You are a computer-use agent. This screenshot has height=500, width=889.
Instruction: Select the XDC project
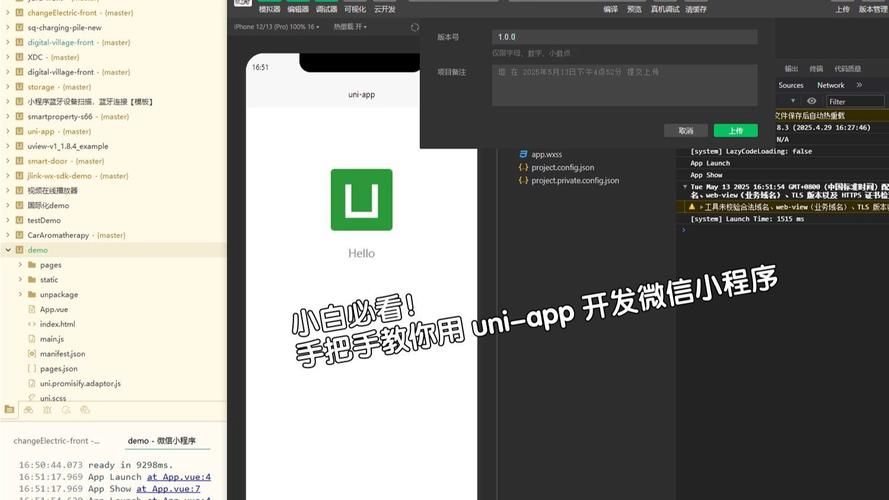(x=35, y=57)
